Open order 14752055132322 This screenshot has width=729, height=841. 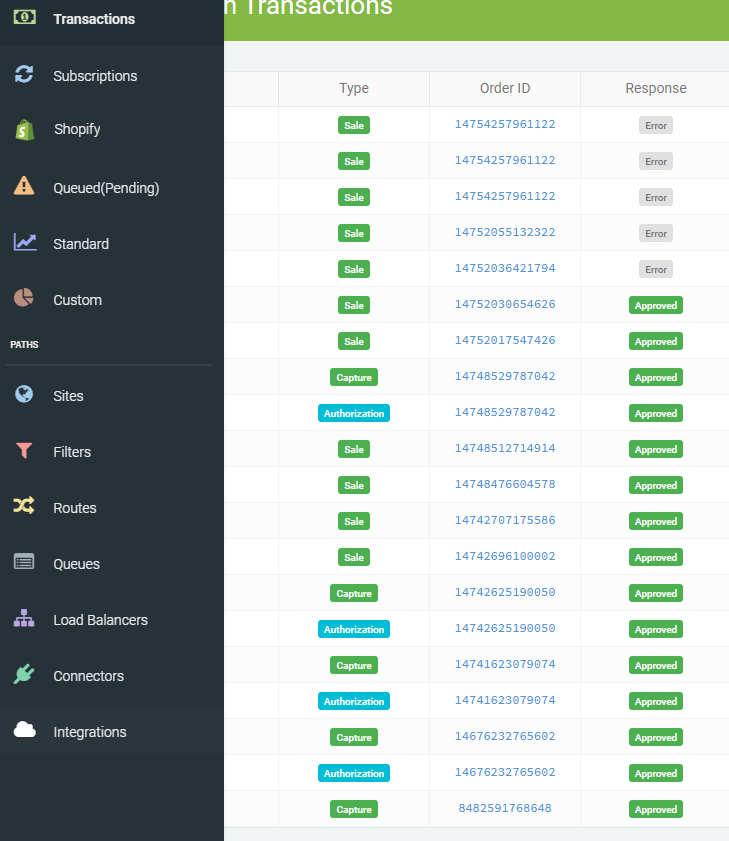pos(505,232)
